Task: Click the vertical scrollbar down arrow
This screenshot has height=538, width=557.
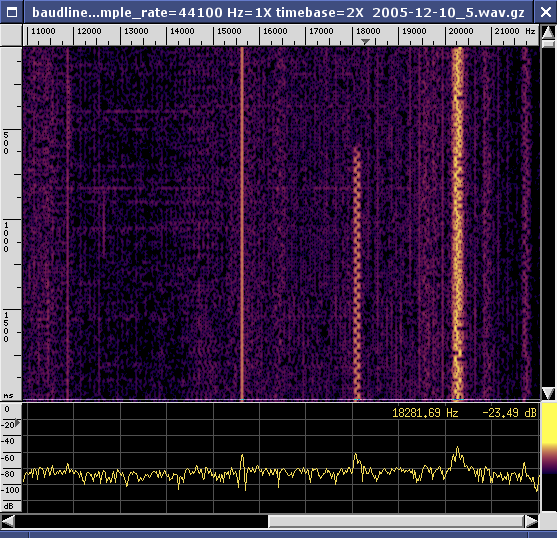Action: [548, 393]
